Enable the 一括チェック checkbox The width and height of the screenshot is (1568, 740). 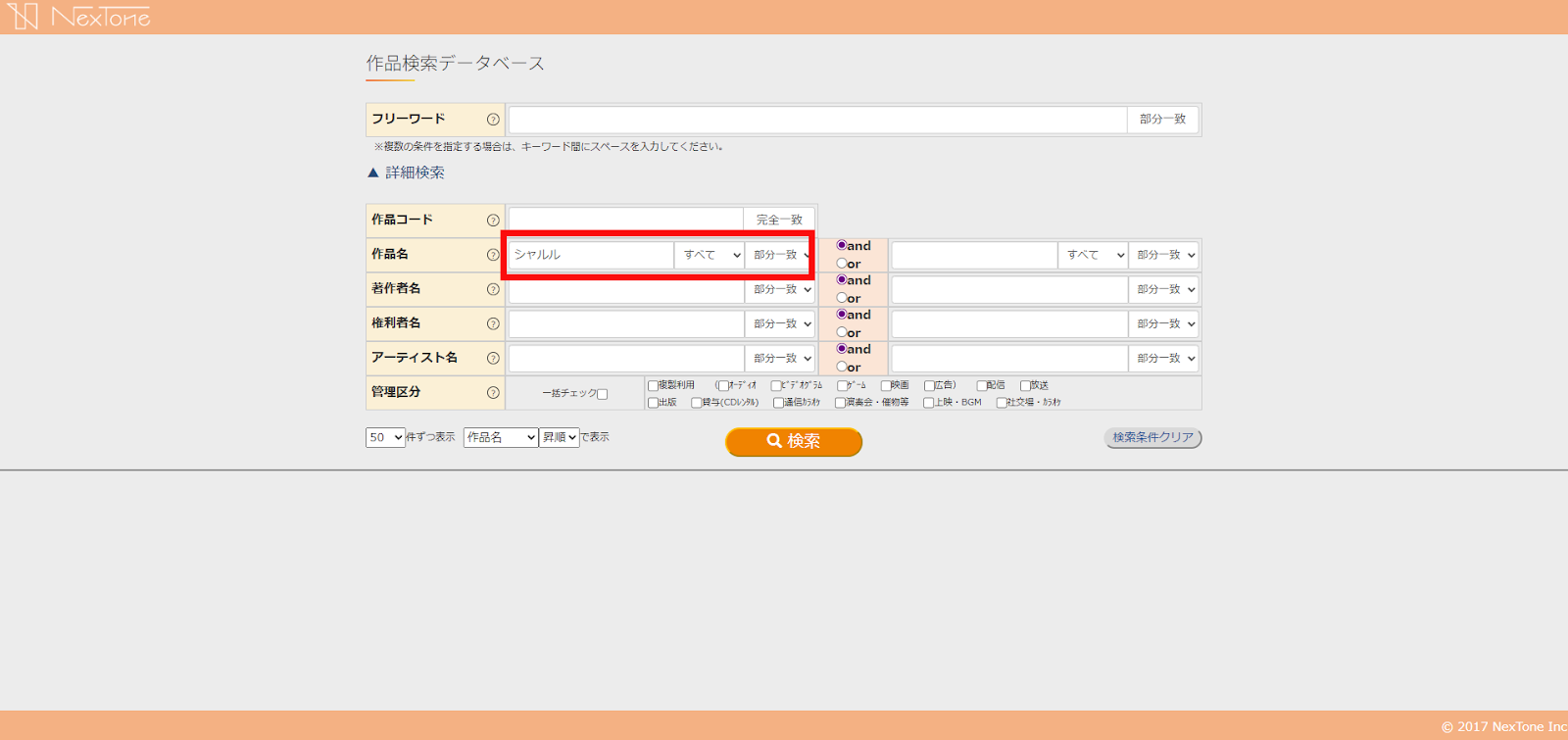[x=603, y=394]
